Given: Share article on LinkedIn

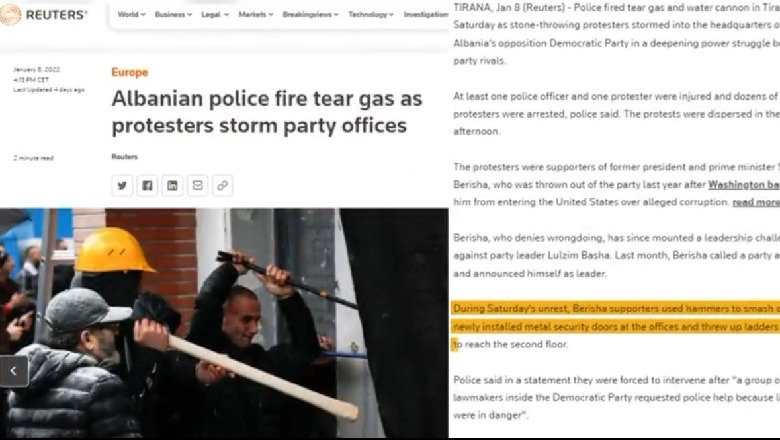Looking at the screenshot, I should point(172,185).
